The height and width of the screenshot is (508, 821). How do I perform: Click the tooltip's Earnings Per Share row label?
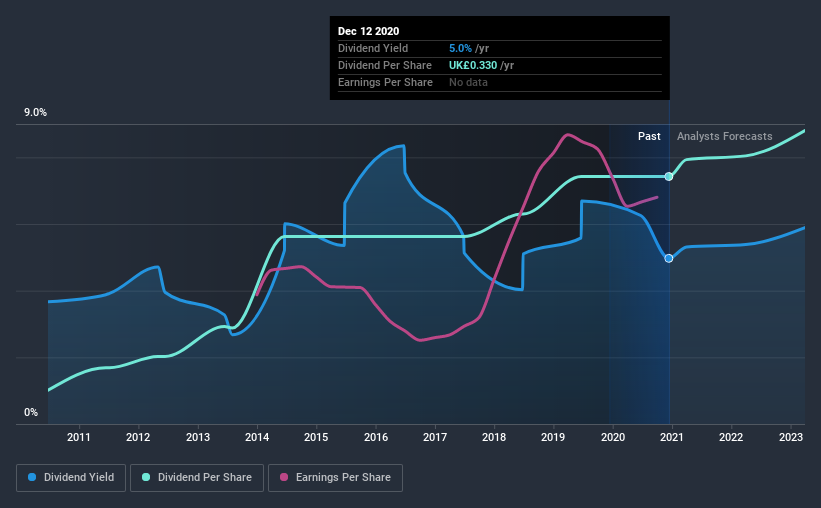385,82
